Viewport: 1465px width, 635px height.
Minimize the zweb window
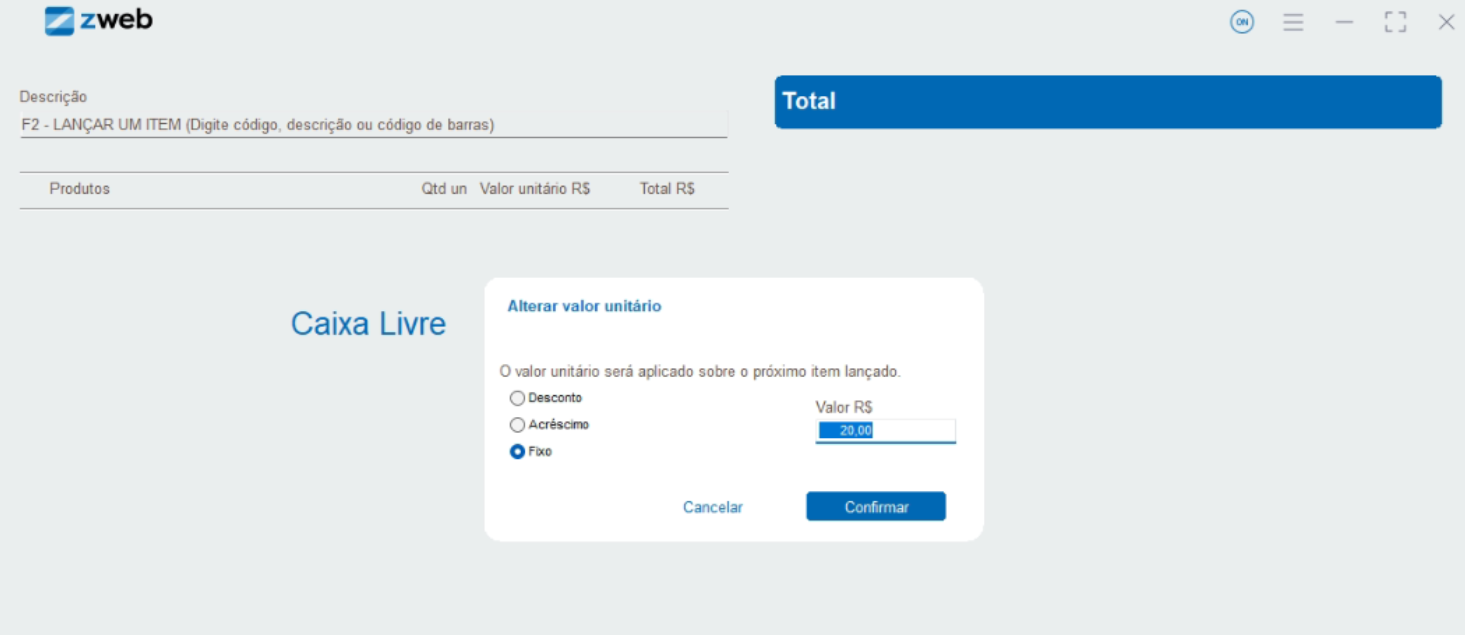pos(1344,22)
